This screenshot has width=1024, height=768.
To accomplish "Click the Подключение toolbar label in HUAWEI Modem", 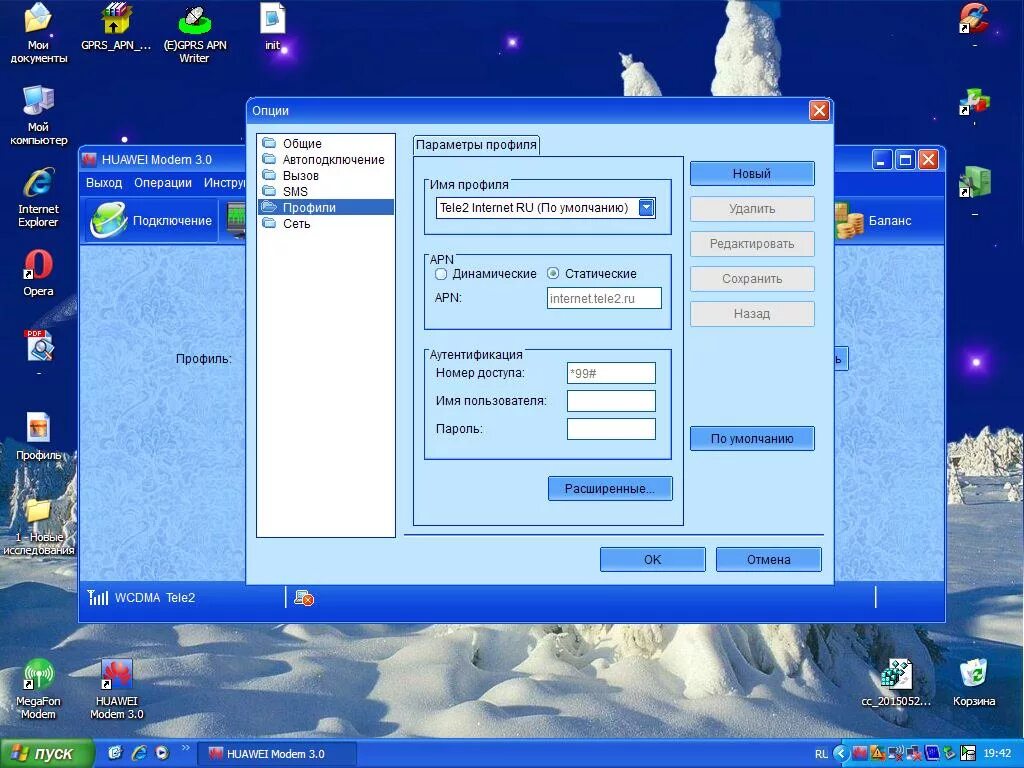I will pos(172,221).
